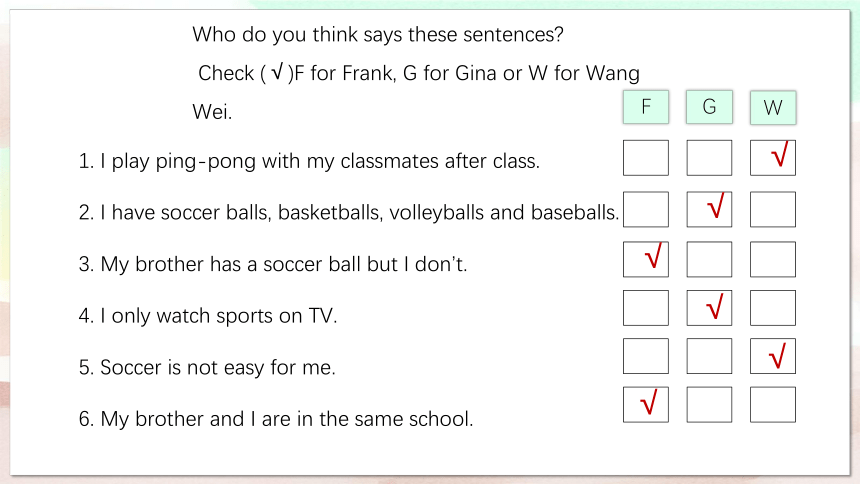Screen dimensions: 860x484
Task: Uncheck the W box for sentence 1
Action: pyautogui.click(x=773, y=158)
